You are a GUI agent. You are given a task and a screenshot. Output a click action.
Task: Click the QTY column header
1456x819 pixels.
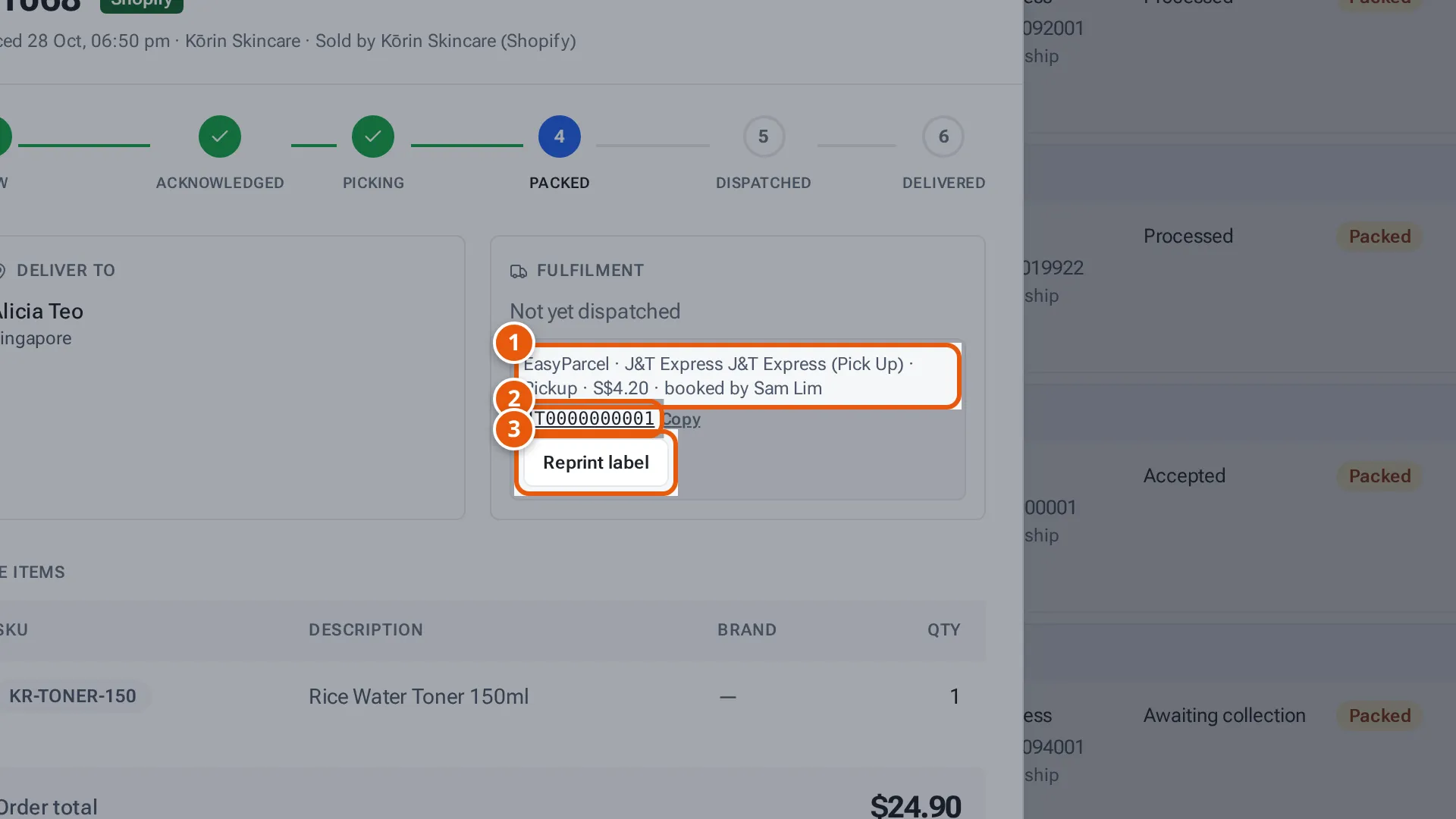tap(944, 630)
